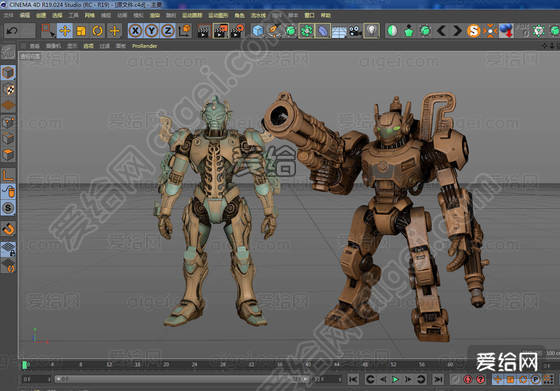Open the blue Cube primitives palette
560x391 pixels.
click(258, 31)
